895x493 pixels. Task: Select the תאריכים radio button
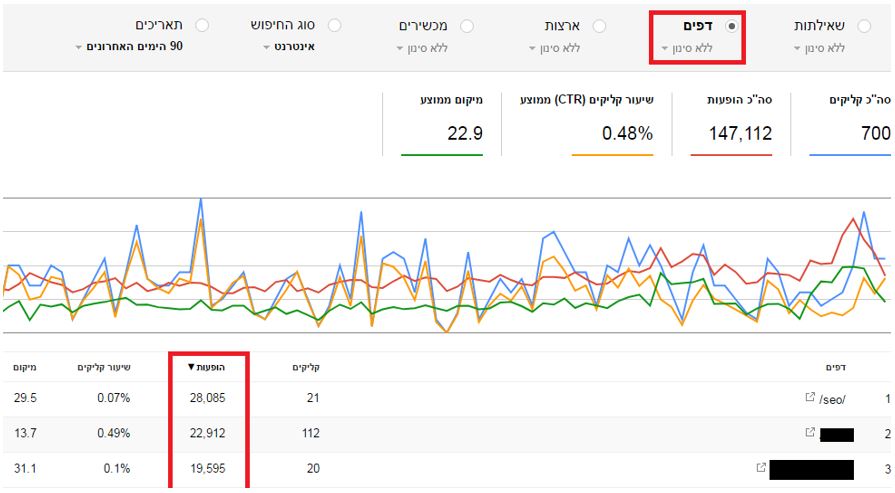[x=203, y=26]
